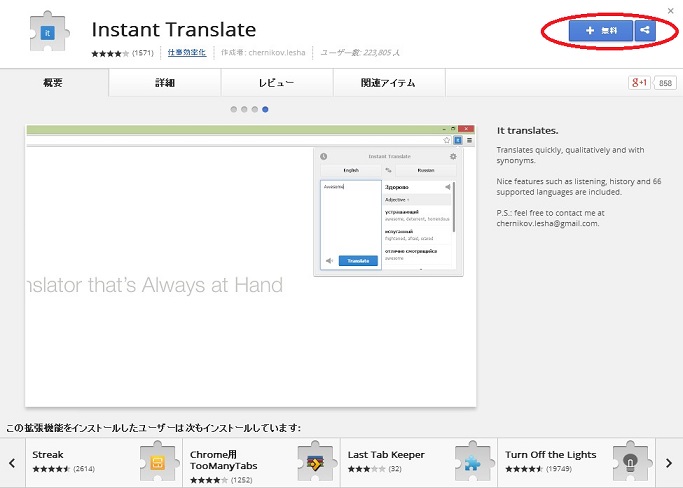This screenshot has height=488, width=683.
Task: Click the star rating with 1571 reviews
Action: tap(122, 53)
